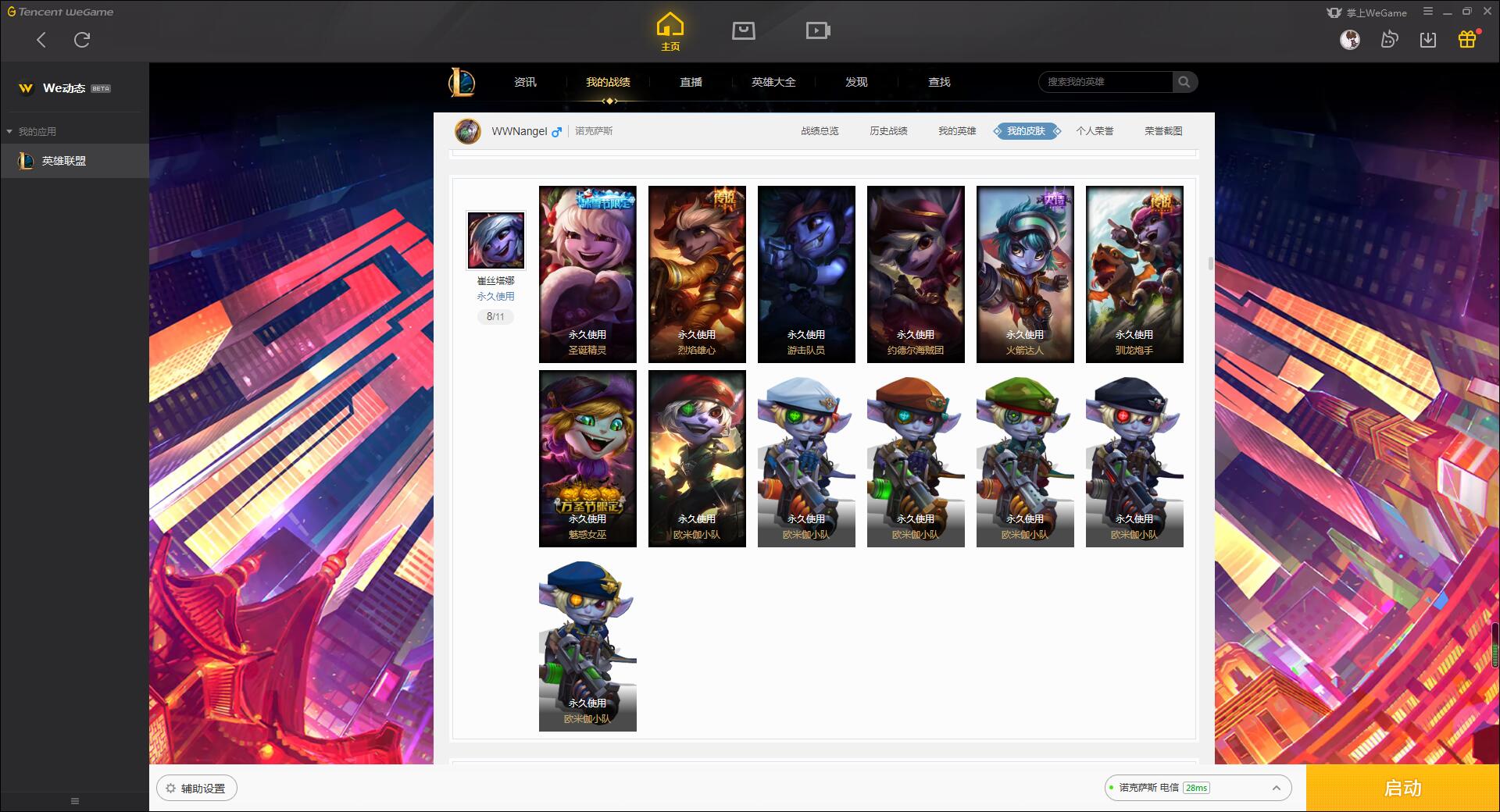The image size is (1500, 812).
Task: Click the 崔丝塔娜 champion portrait
Action: click(x=496, y=240)
